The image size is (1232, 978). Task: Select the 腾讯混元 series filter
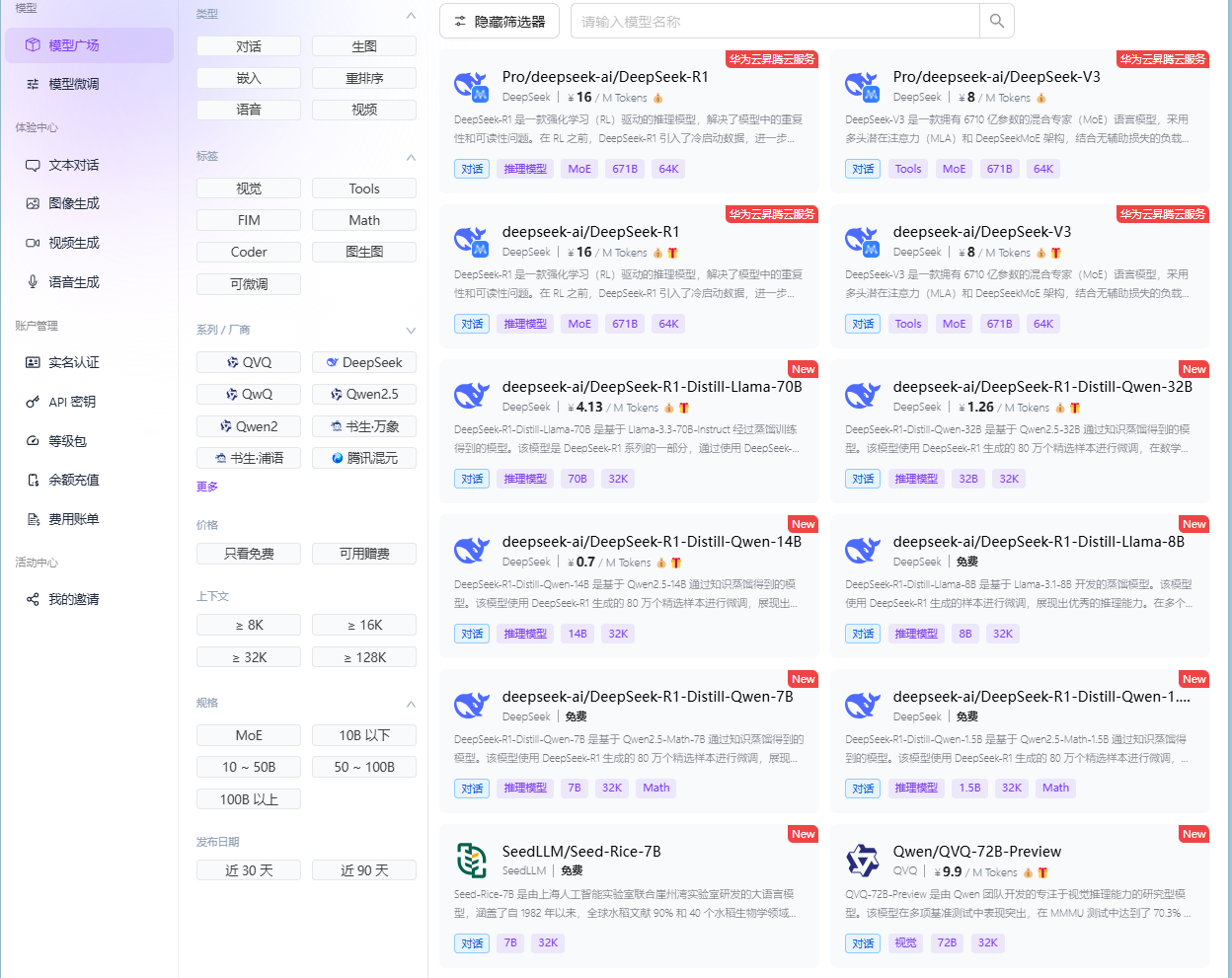pos(364,458)
